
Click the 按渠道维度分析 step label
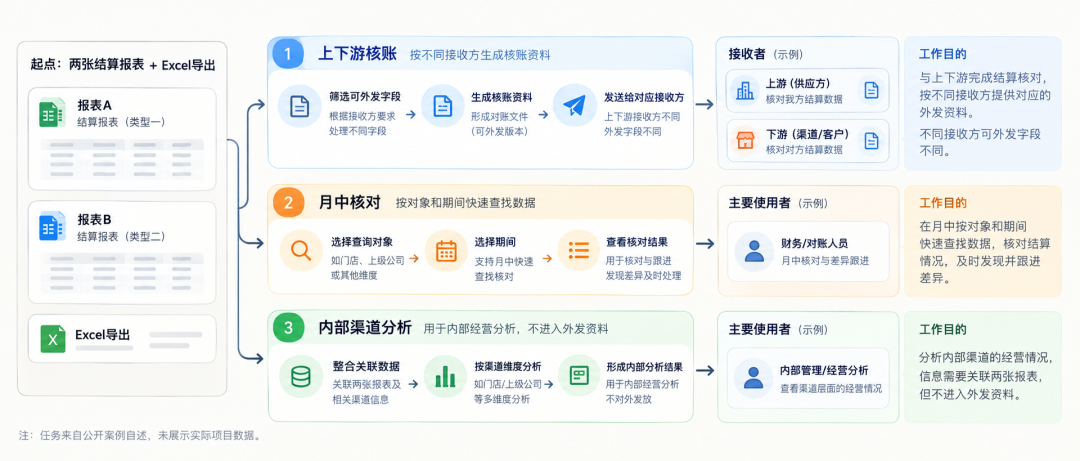508,366
